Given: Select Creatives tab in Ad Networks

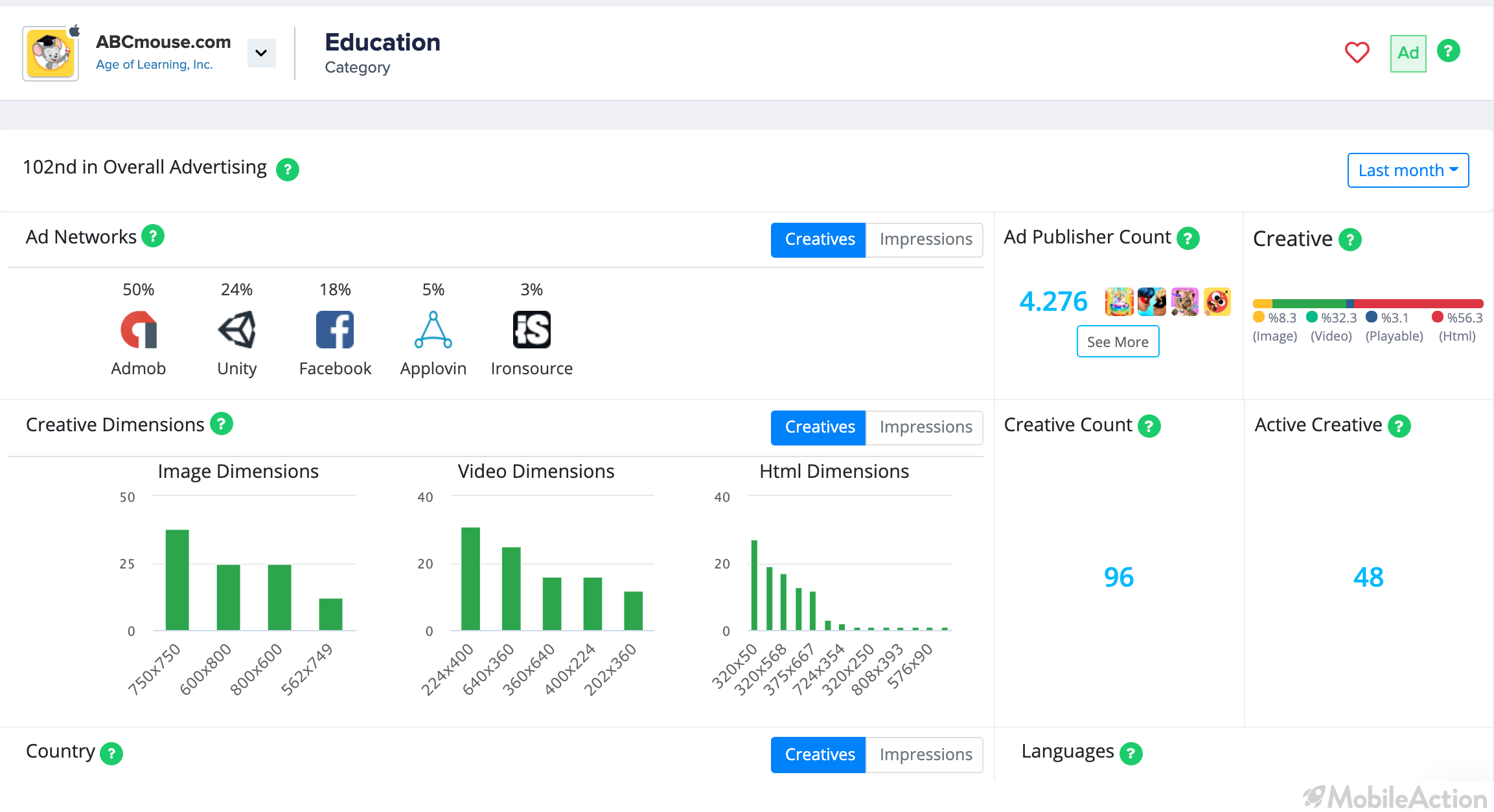Looking at the screenshot, I should (818, 240).
